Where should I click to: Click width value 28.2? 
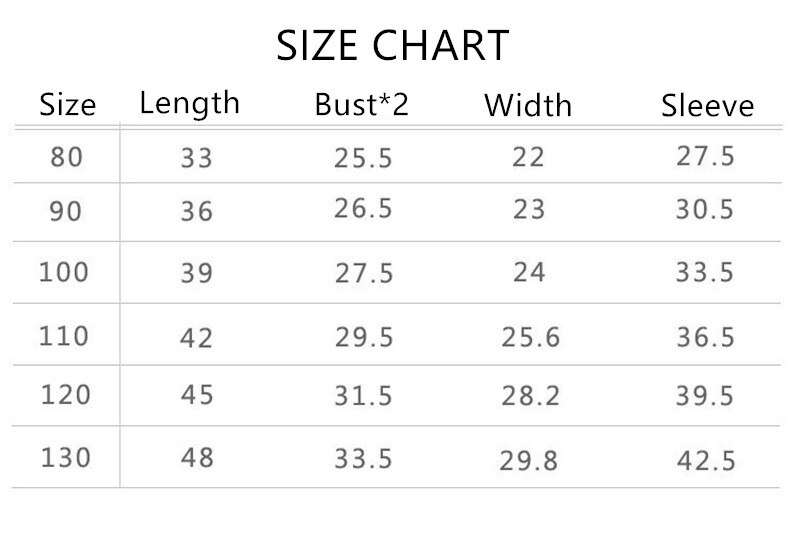point(531,396)
